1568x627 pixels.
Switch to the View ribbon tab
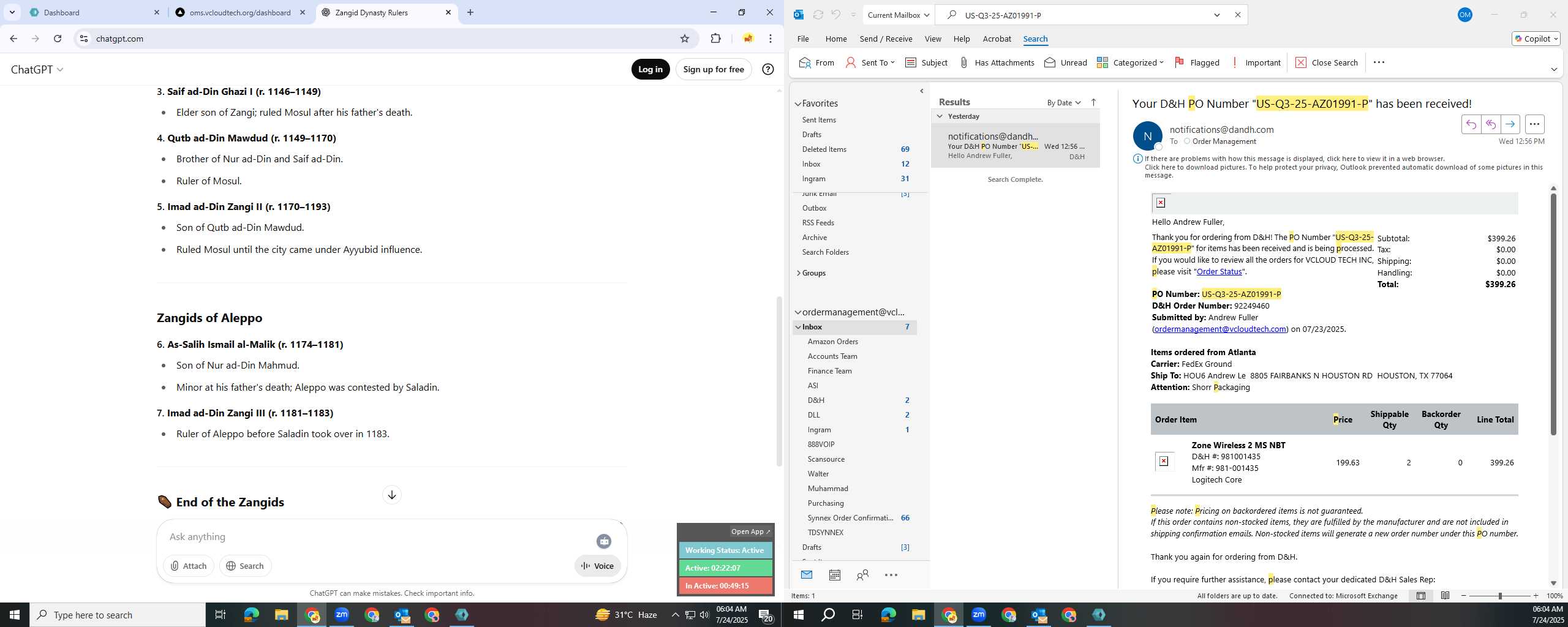932,39
